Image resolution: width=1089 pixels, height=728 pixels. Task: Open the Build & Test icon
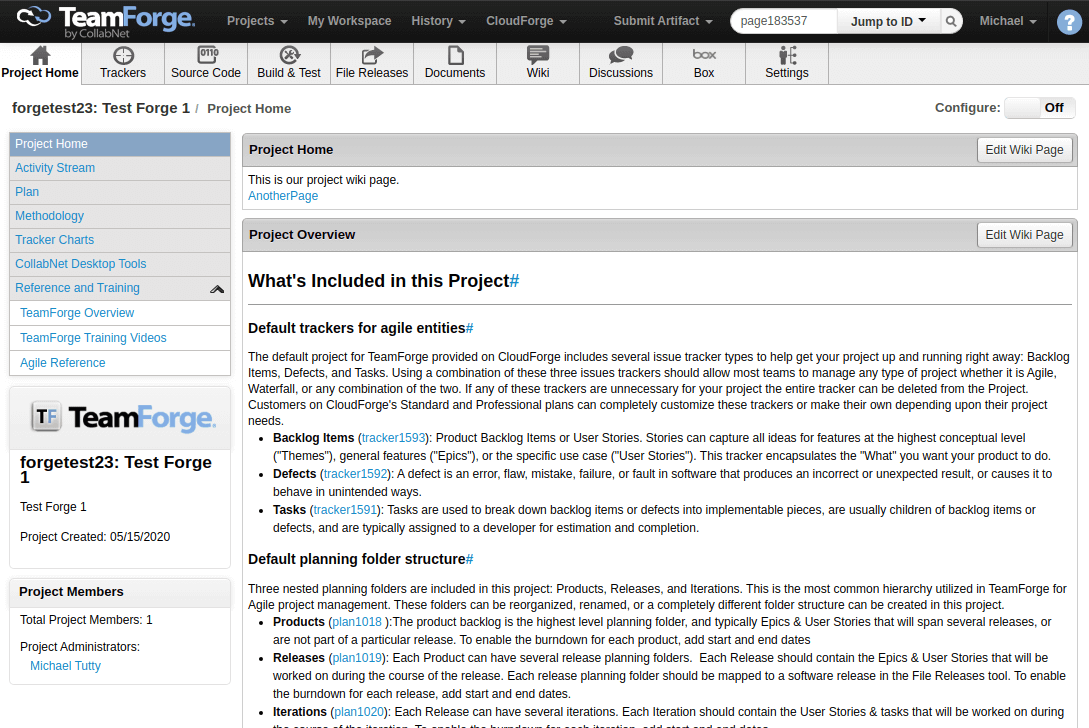[289, 55]
